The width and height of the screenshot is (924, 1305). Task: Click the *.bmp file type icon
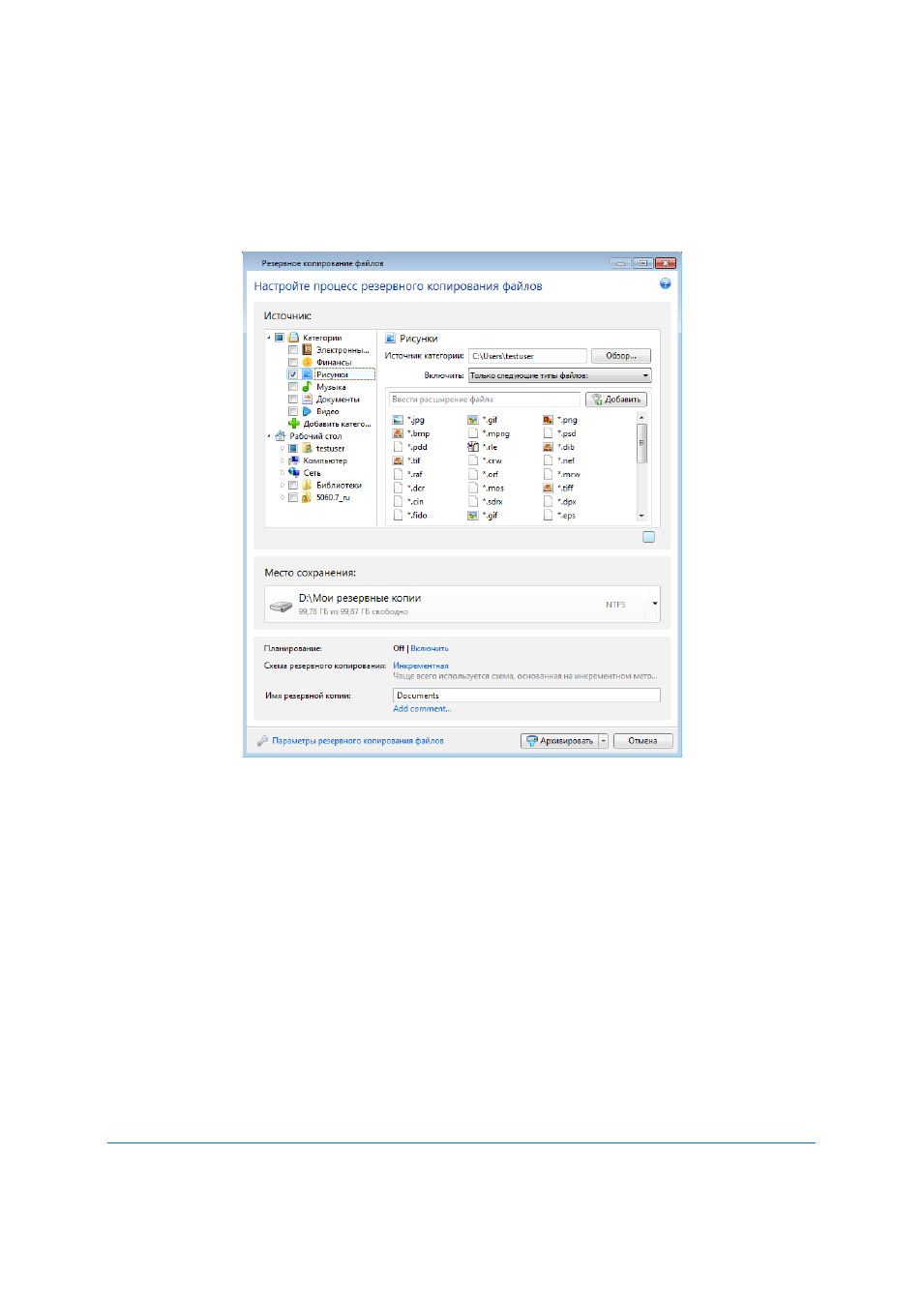[x=398, y=433]
